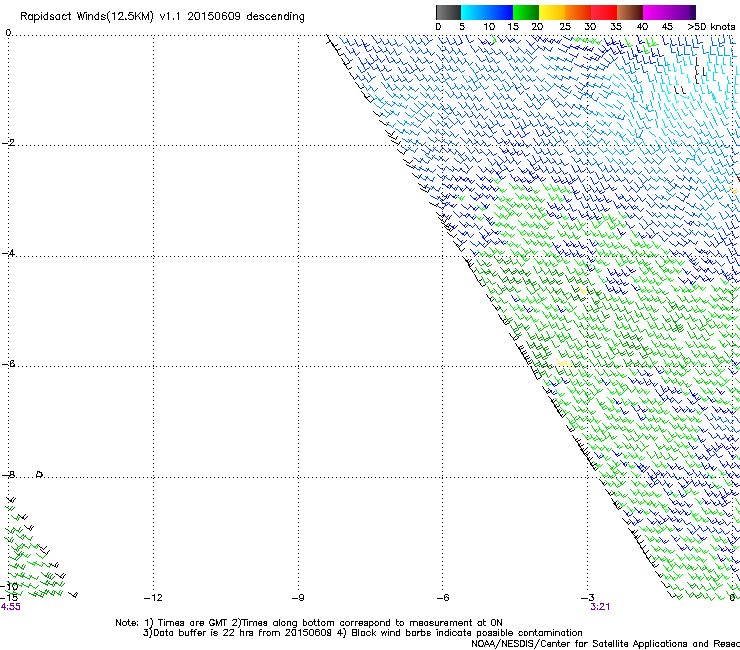Viewport: 740px width, 650px height.
Task: Click the purple 45-50 knots legend color
Action: (x=682, y=12)
